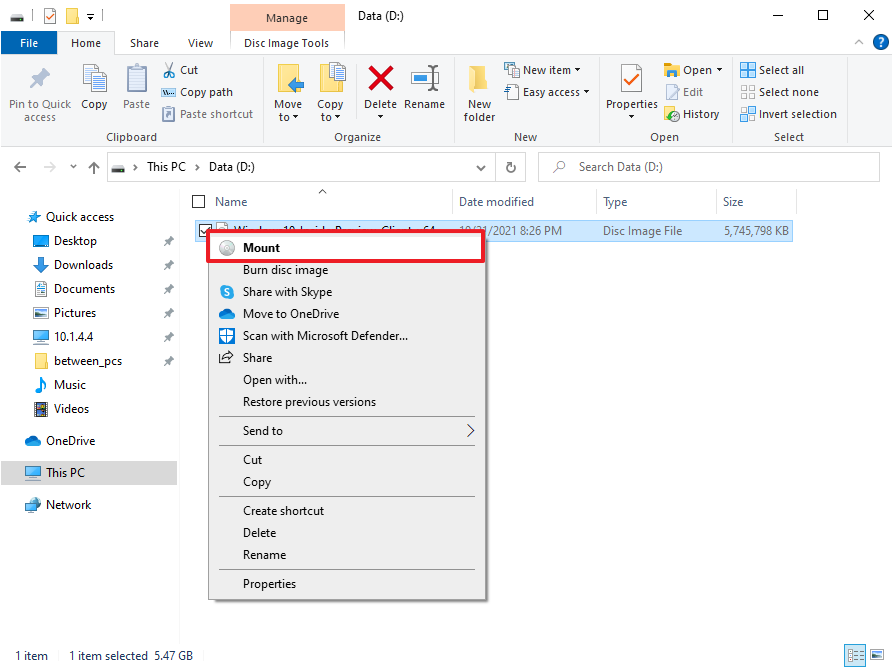Switch to the View ribbon tab
The height and width of the screenshot is (668, 893).
[x=200, y=43]
